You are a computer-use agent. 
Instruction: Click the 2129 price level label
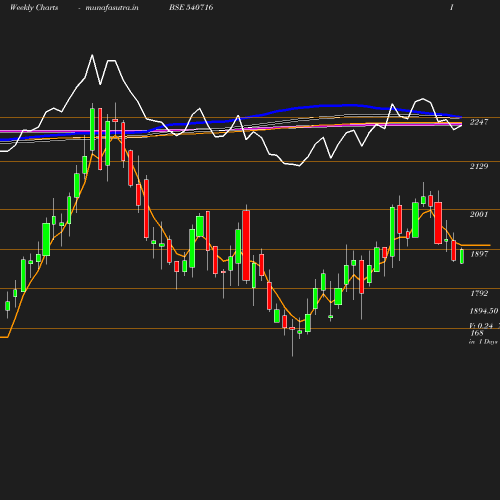pos(479,166)
